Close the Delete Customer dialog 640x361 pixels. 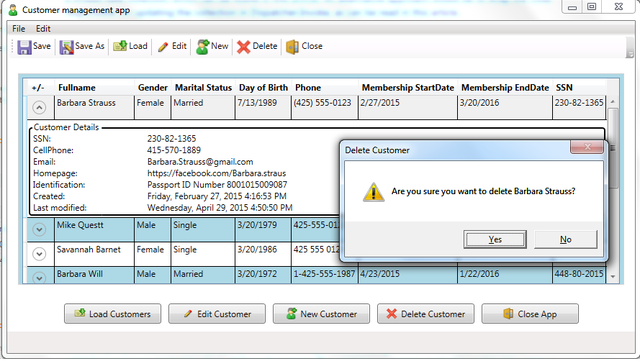tap(587, 147)
